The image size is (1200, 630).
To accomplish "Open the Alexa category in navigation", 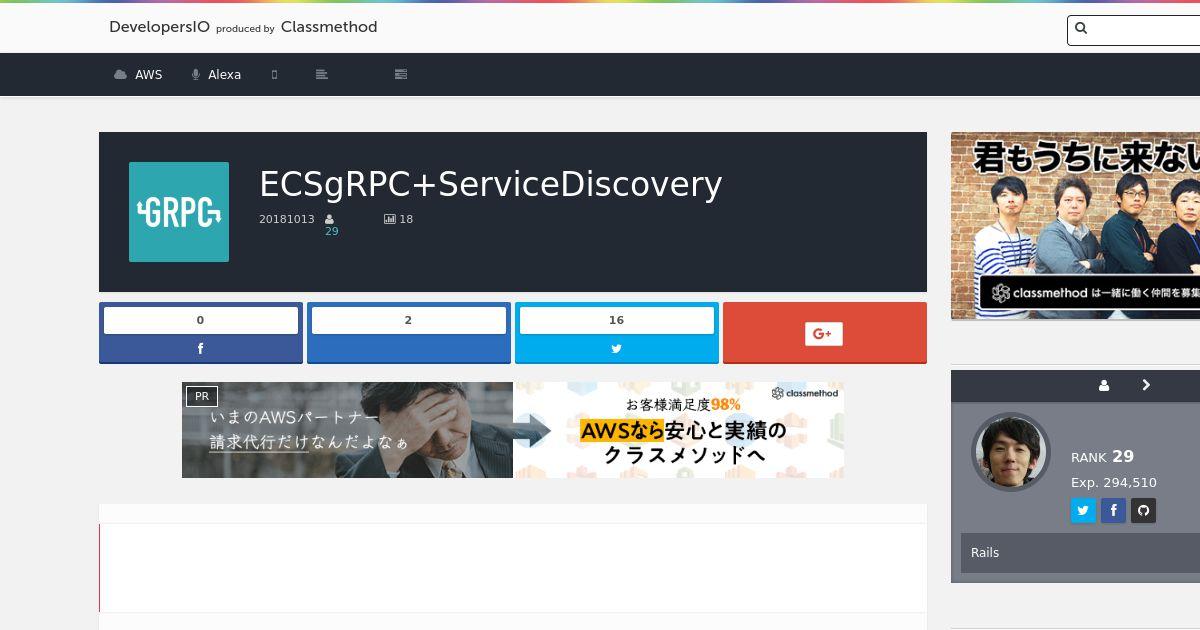I will (x=216, y=74).
